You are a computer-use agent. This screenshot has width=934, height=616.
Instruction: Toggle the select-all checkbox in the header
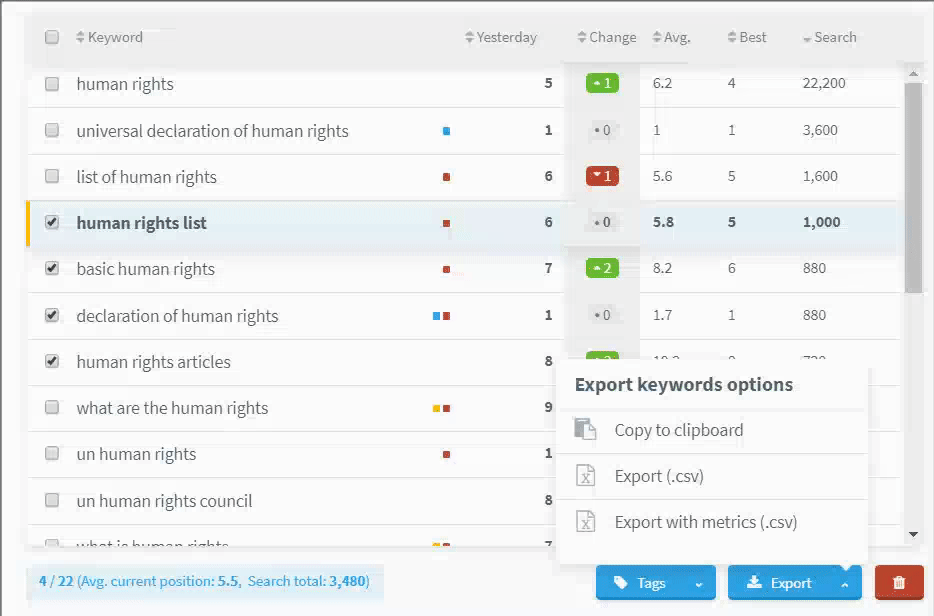pos(51,36)
